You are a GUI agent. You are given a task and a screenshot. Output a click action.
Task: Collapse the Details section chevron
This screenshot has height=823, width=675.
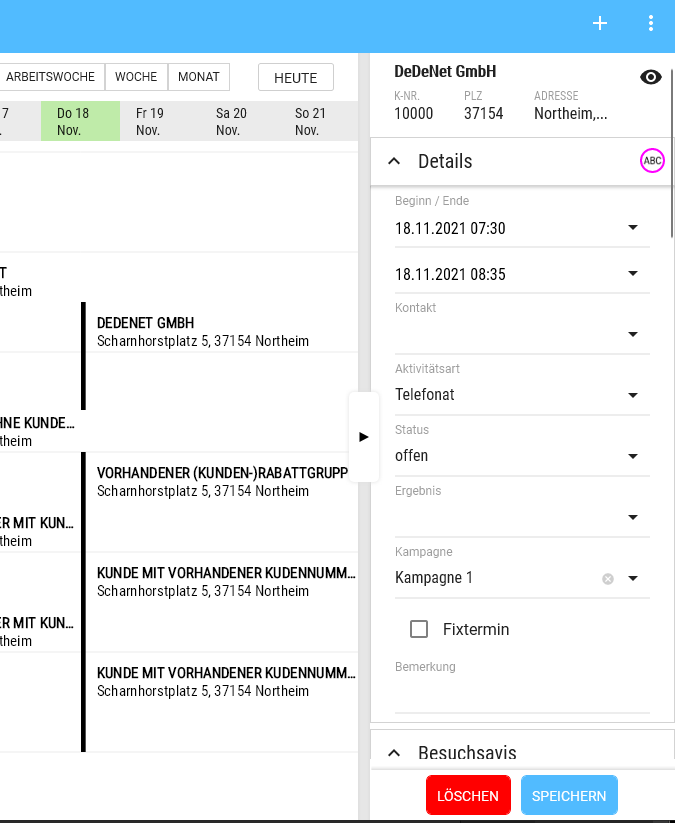point(394,161)
